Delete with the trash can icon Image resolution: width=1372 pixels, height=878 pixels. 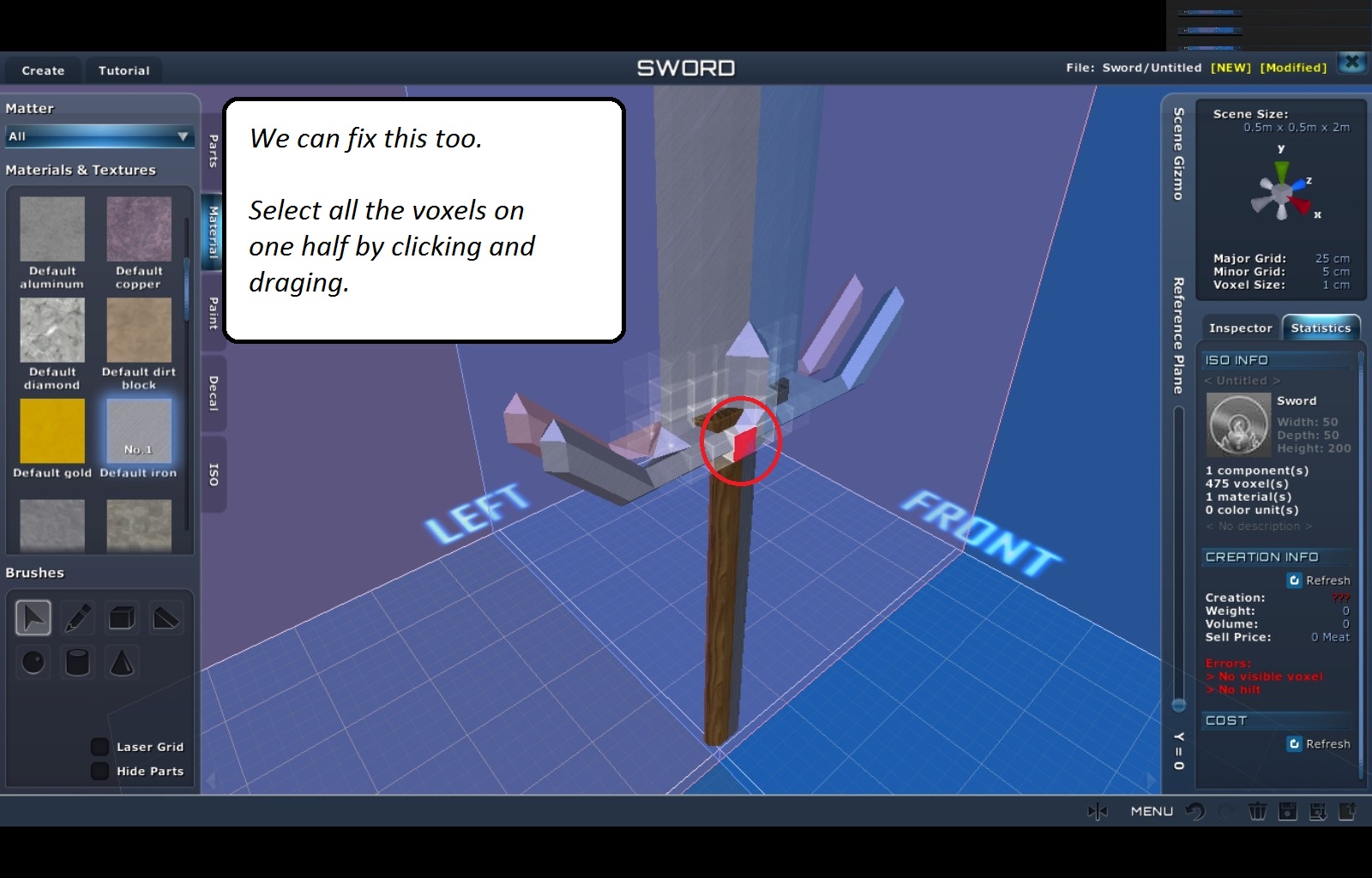point(1257,811)
